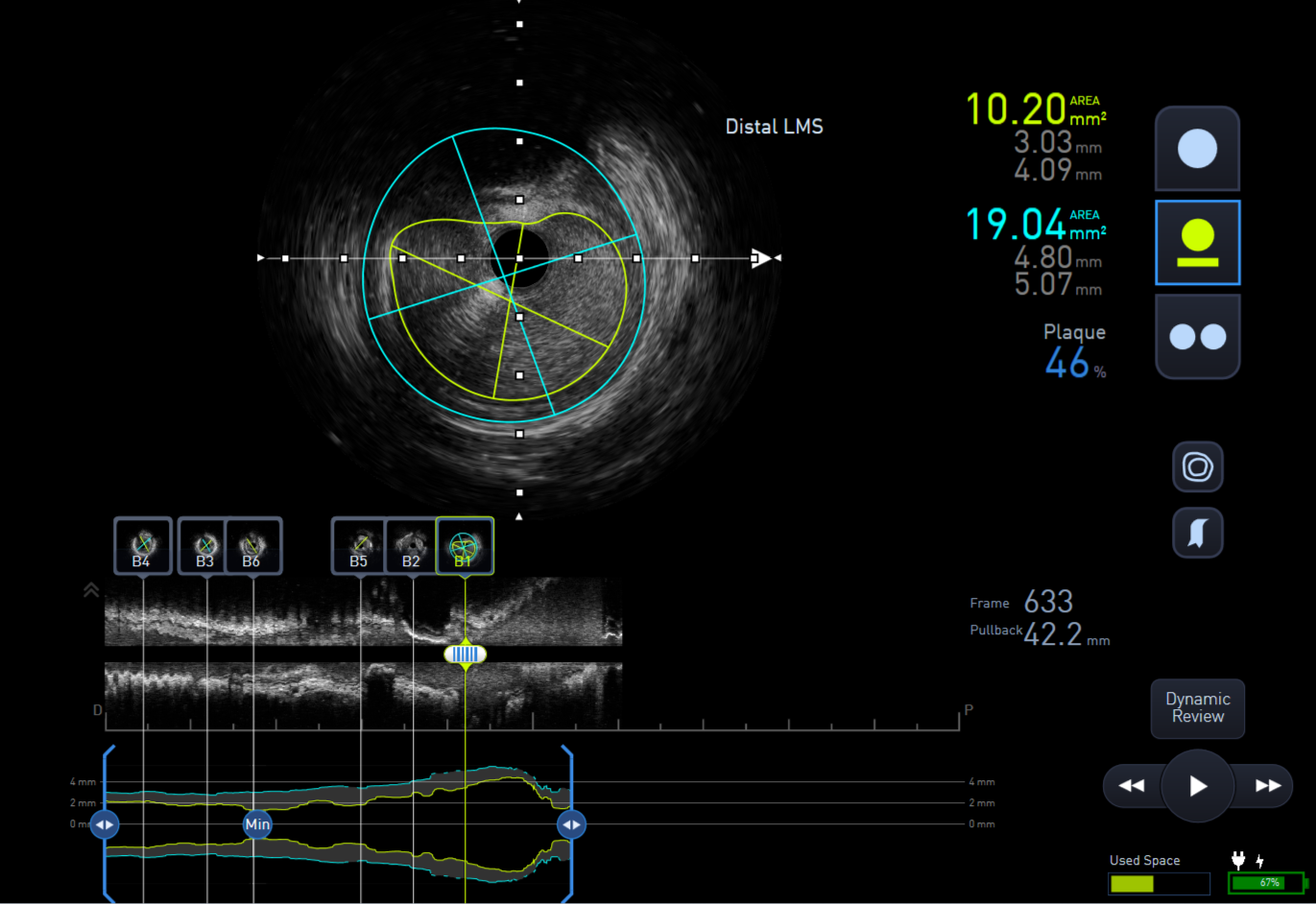The height and width of the screenshot is (904, 1316).
Task: Select the active B1 bookmark
Action: 465,546
